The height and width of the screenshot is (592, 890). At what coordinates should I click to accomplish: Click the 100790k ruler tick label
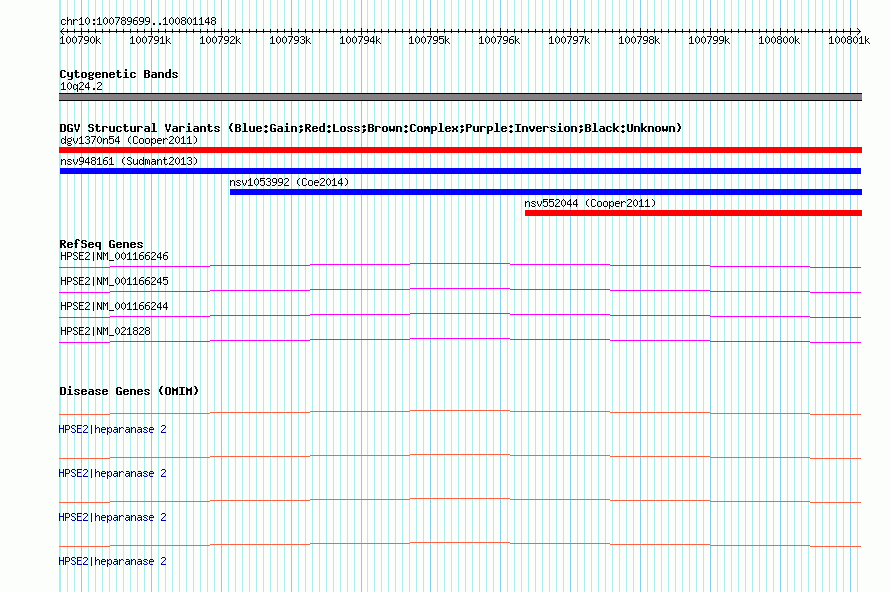tap(80, 40)
